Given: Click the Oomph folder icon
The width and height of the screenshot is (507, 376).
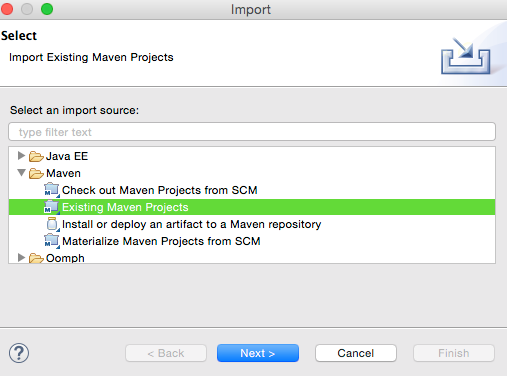Looking at the screenshot, I should [x=36, y=258].
